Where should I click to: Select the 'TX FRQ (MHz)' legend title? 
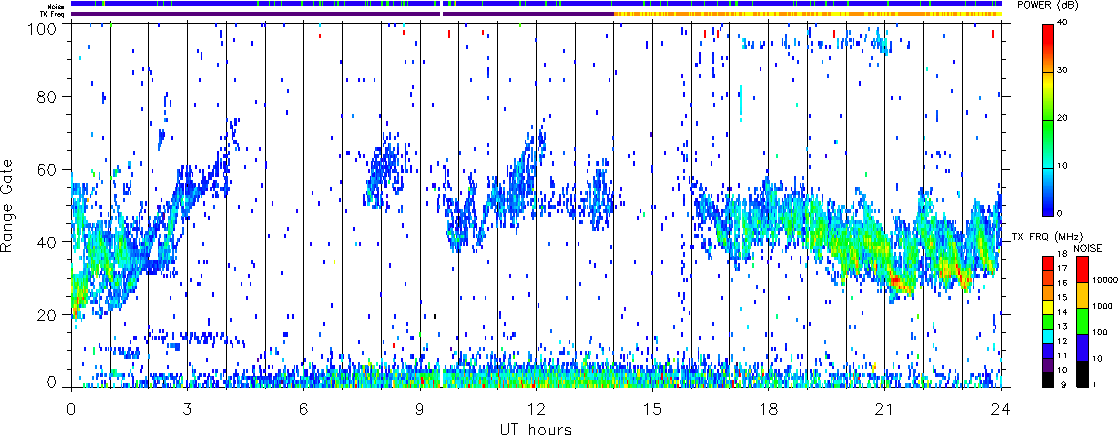tap(1047, 237)
